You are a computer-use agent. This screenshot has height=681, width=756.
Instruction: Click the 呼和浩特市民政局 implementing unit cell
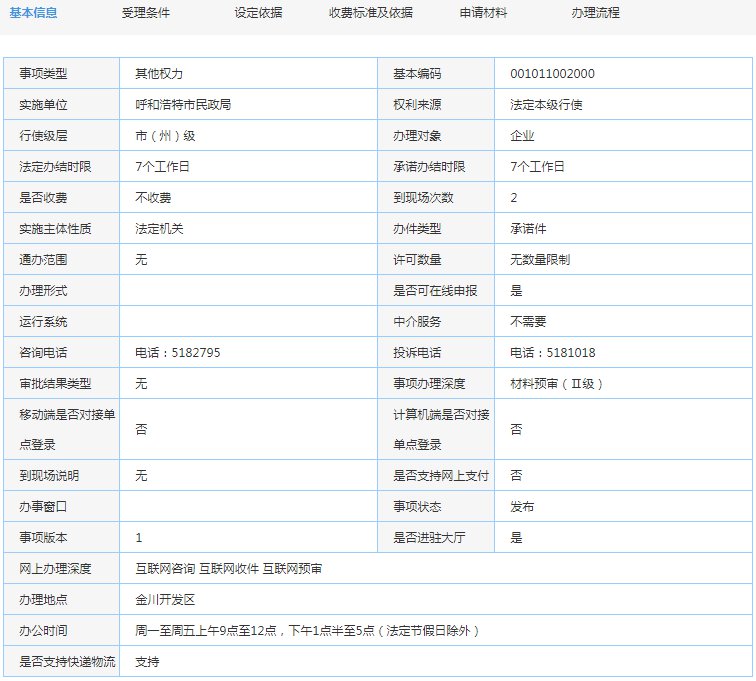pos(183,105)
